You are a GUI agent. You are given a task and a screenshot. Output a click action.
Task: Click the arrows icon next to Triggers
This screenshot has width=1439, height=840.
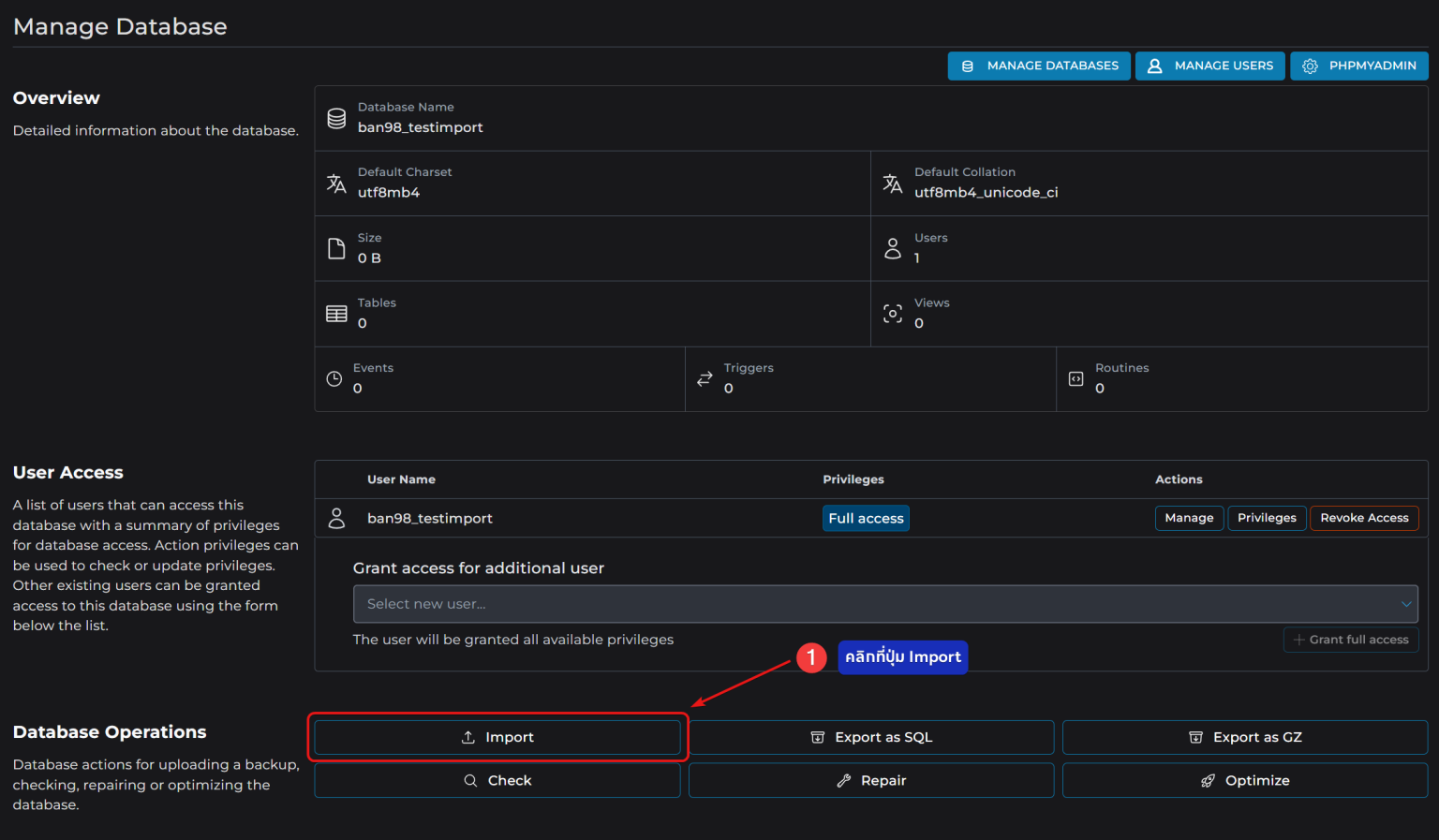tap(705, 378)
